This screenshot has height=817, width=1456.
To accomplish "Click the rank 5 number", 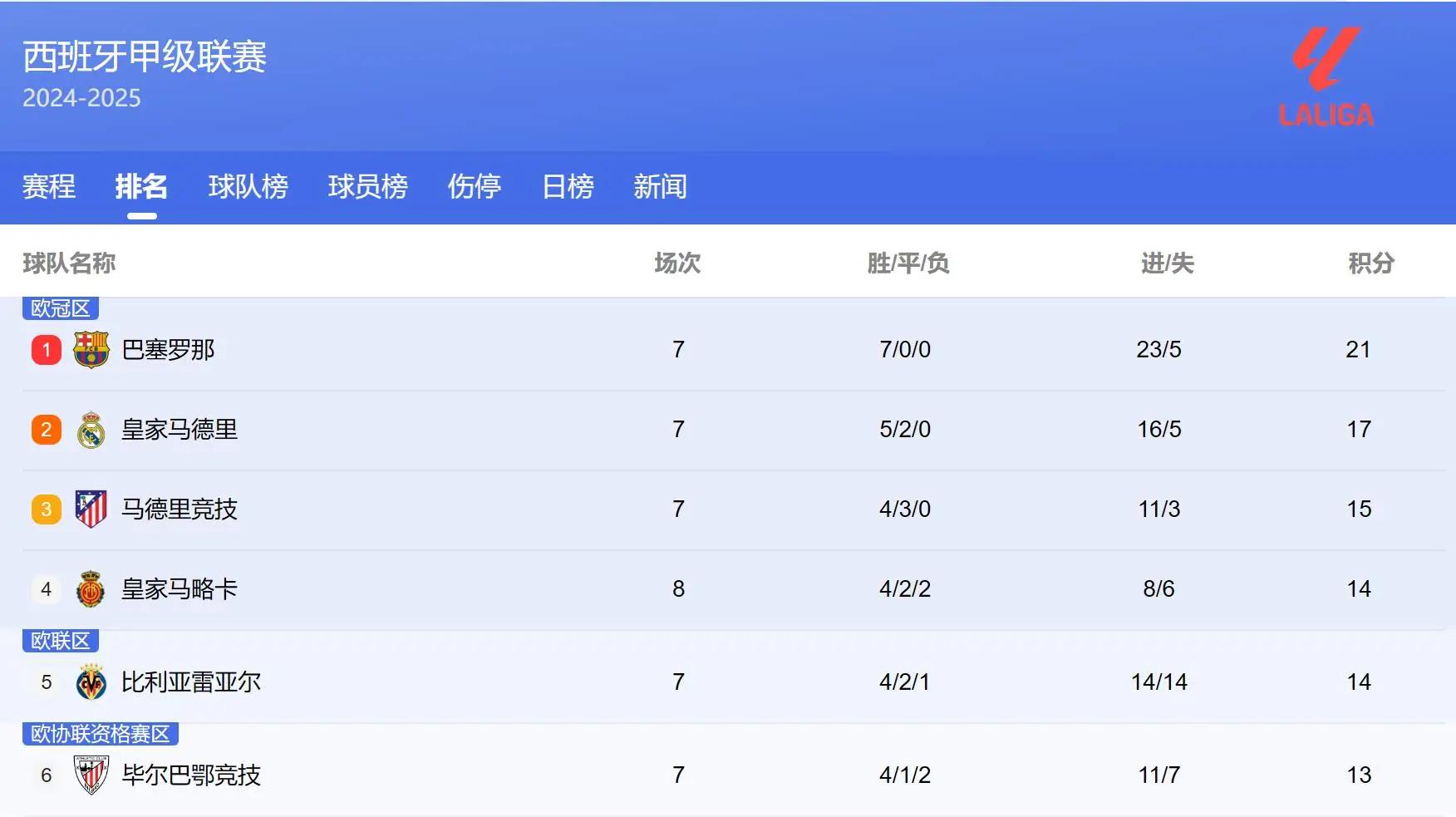I will click(x=47, y=682).
